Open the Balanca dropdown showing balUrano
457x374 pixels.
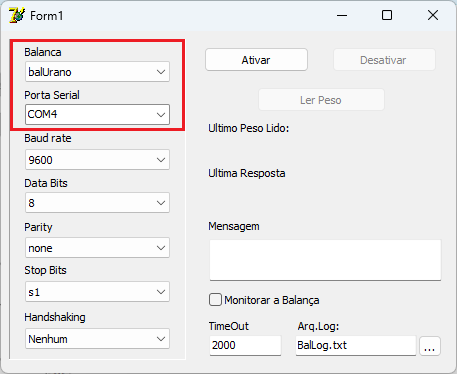[97, 71]
